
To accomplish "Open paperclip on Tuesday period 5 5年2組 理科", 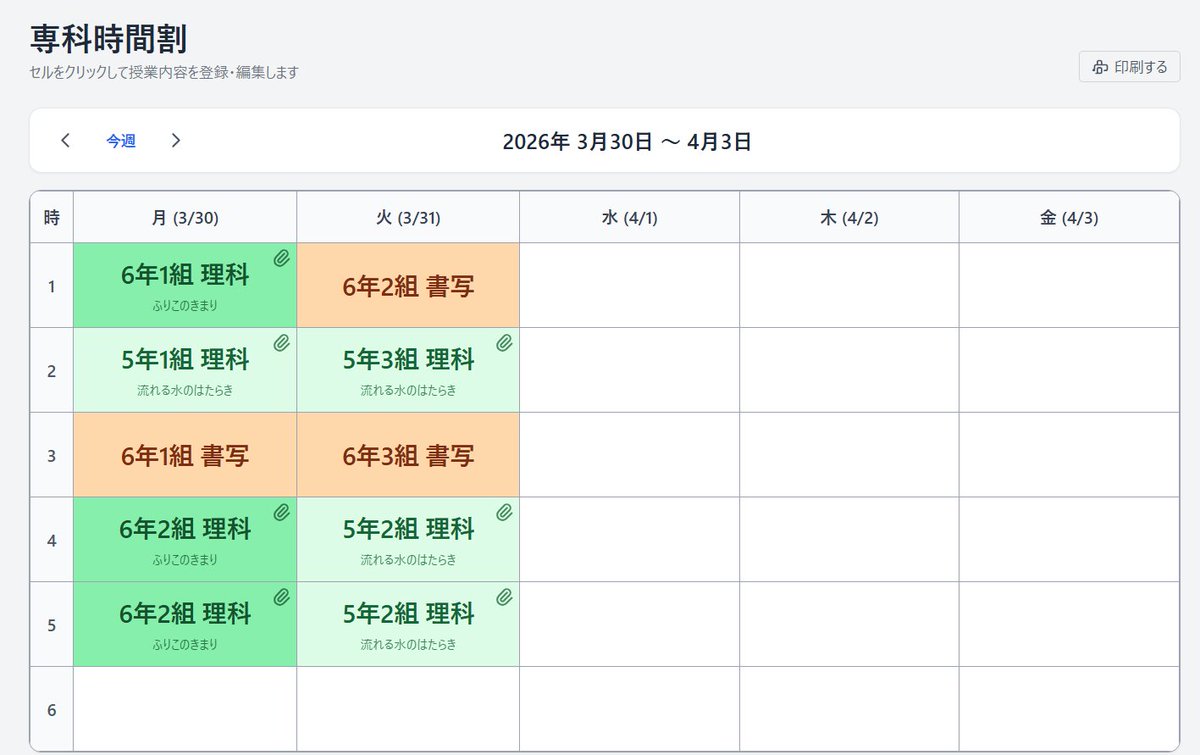I will (x=505, y=597).
